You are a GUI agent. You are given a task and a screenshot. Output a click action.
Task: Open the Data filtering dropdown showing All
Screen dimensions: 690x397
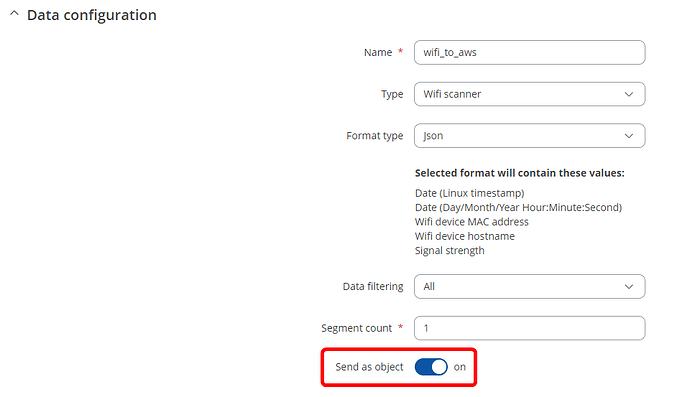tap(529, 287)
